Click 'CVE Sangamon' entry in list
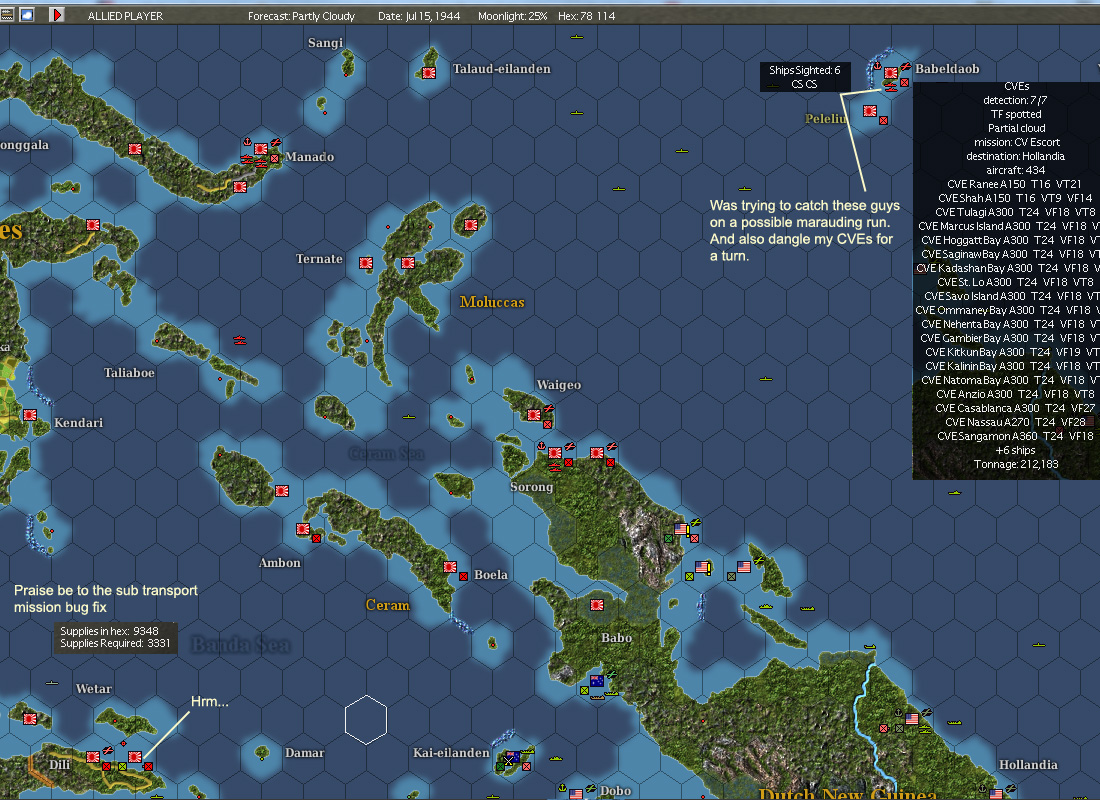This screenshot has height=800, width=1100. (1015, 436)
